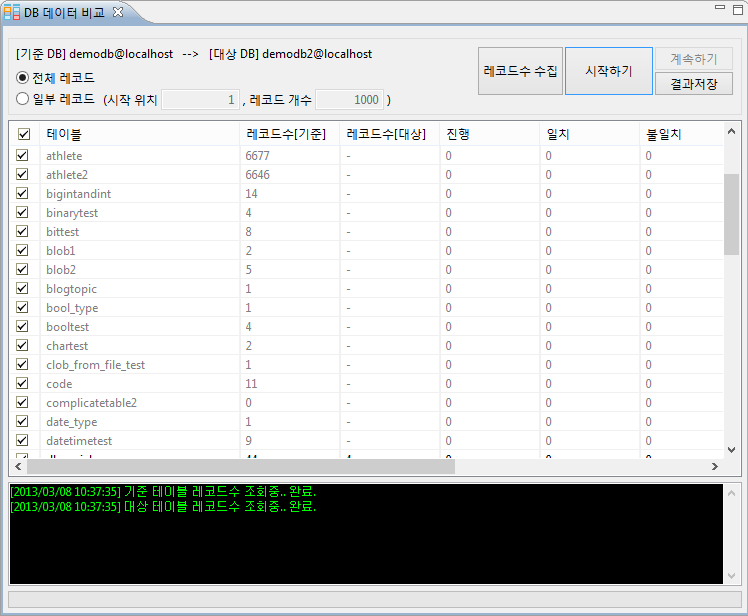This screenshot has height=616, width=748.
Task: Uncheck the blob1 checkbox
Action: [x=22, y=250]
